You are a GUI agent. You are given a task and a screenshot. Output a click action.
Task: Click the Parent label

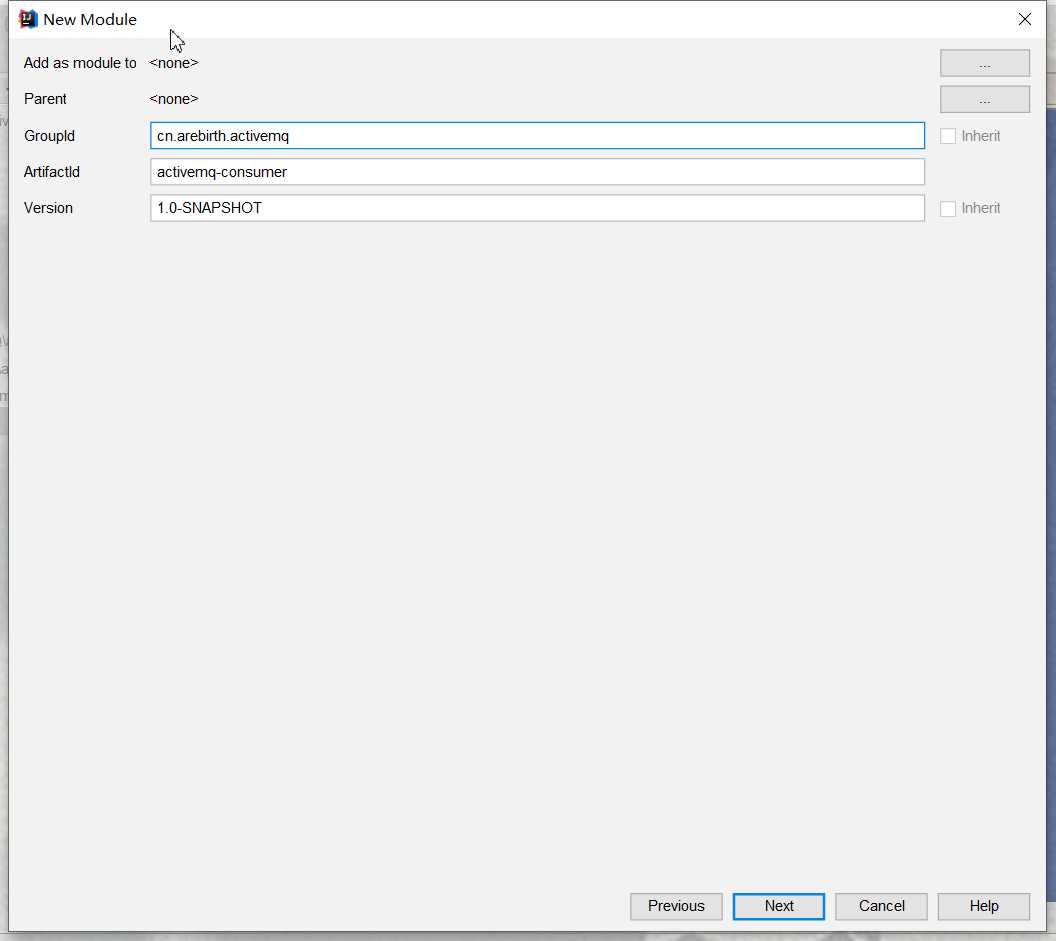pos(45,100)
